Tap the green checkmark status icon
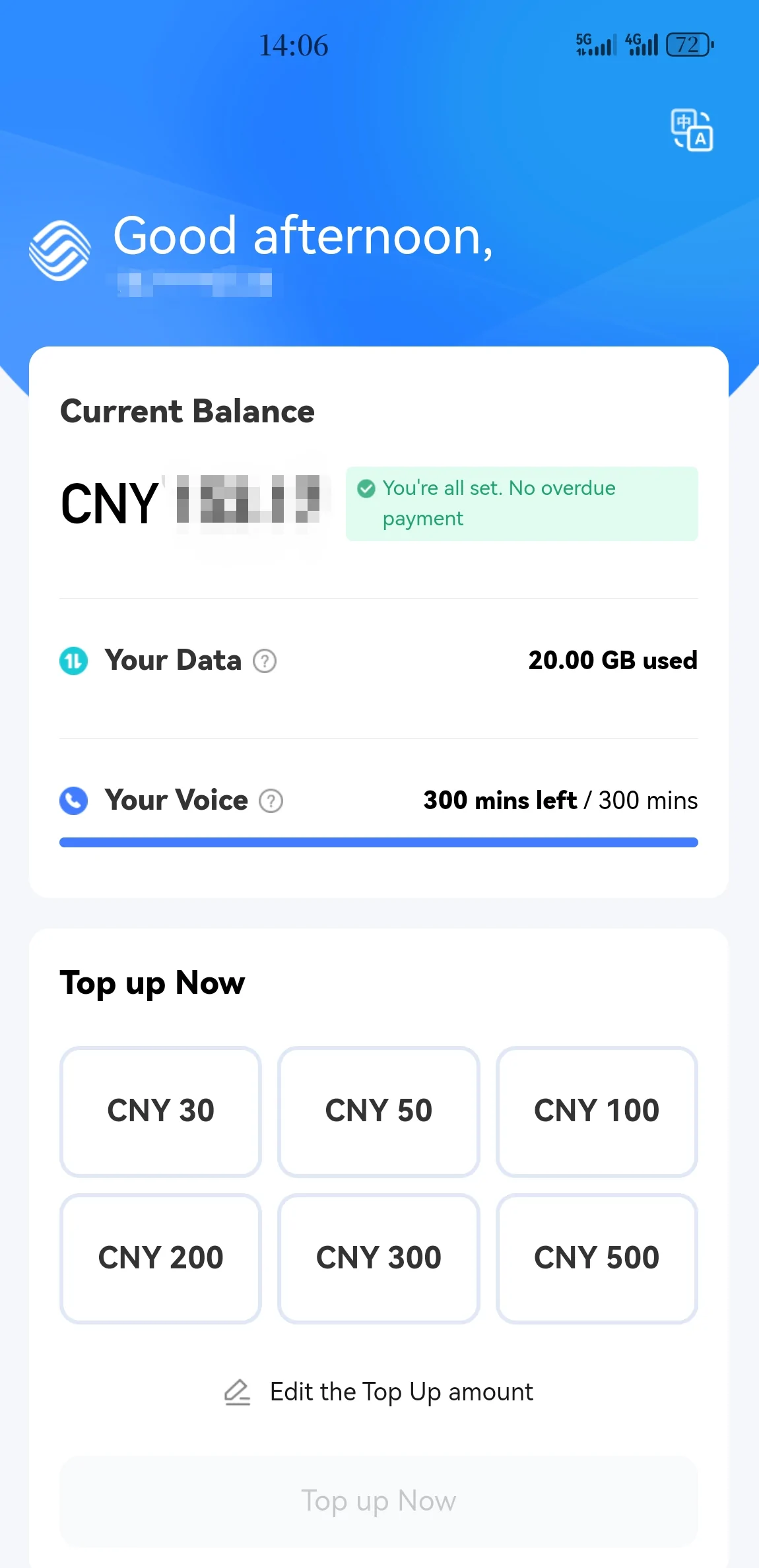759x1568 pixels. pos(366,488)
